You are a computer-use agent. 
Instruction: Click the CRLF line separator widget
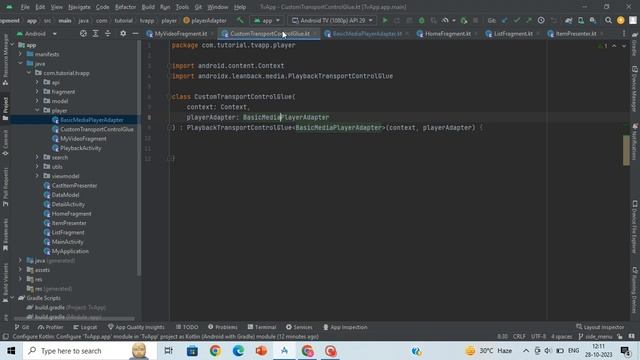(x=519, y=336)
